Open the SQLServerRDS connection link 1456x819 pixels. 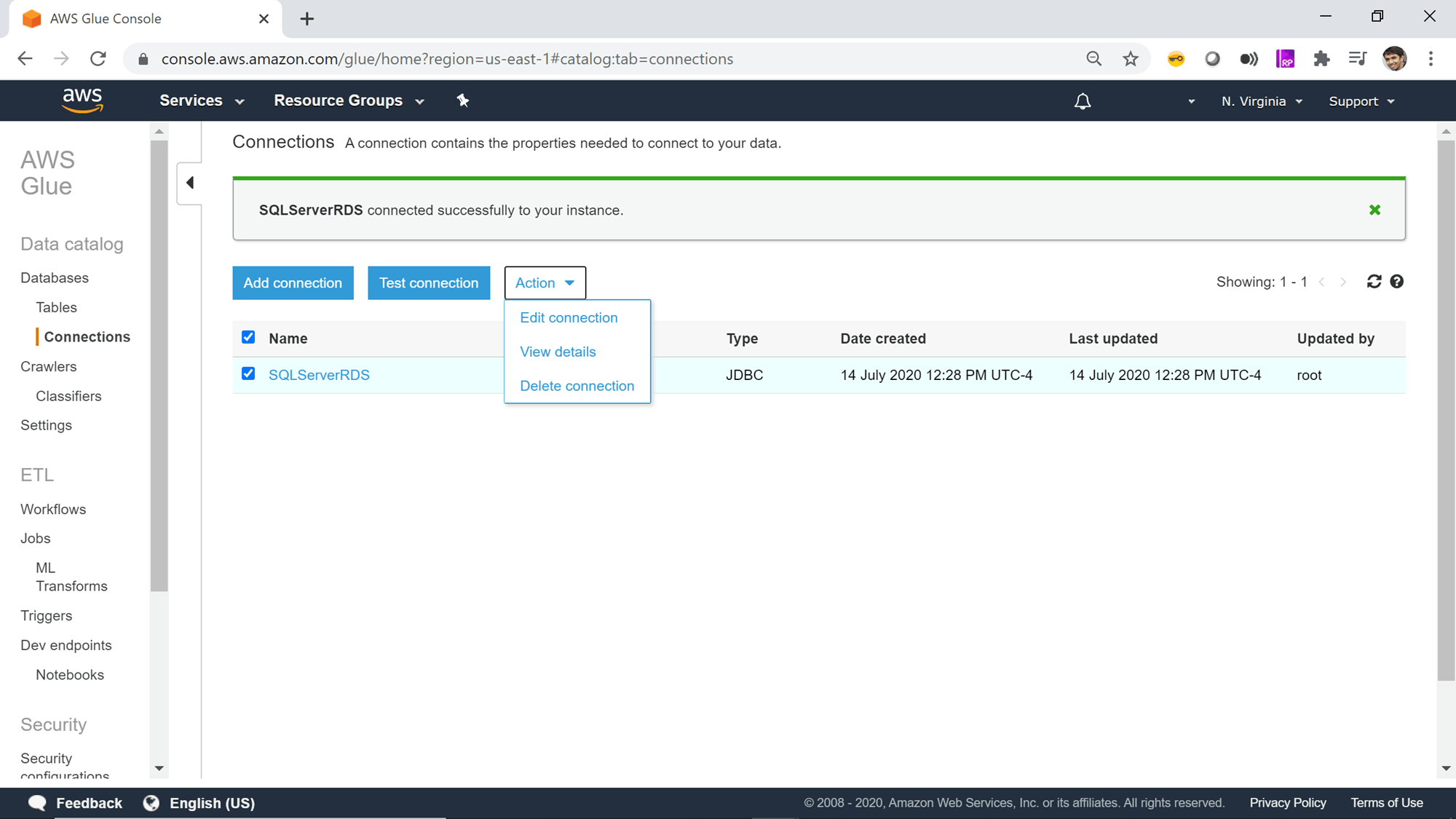pos(319,374)
